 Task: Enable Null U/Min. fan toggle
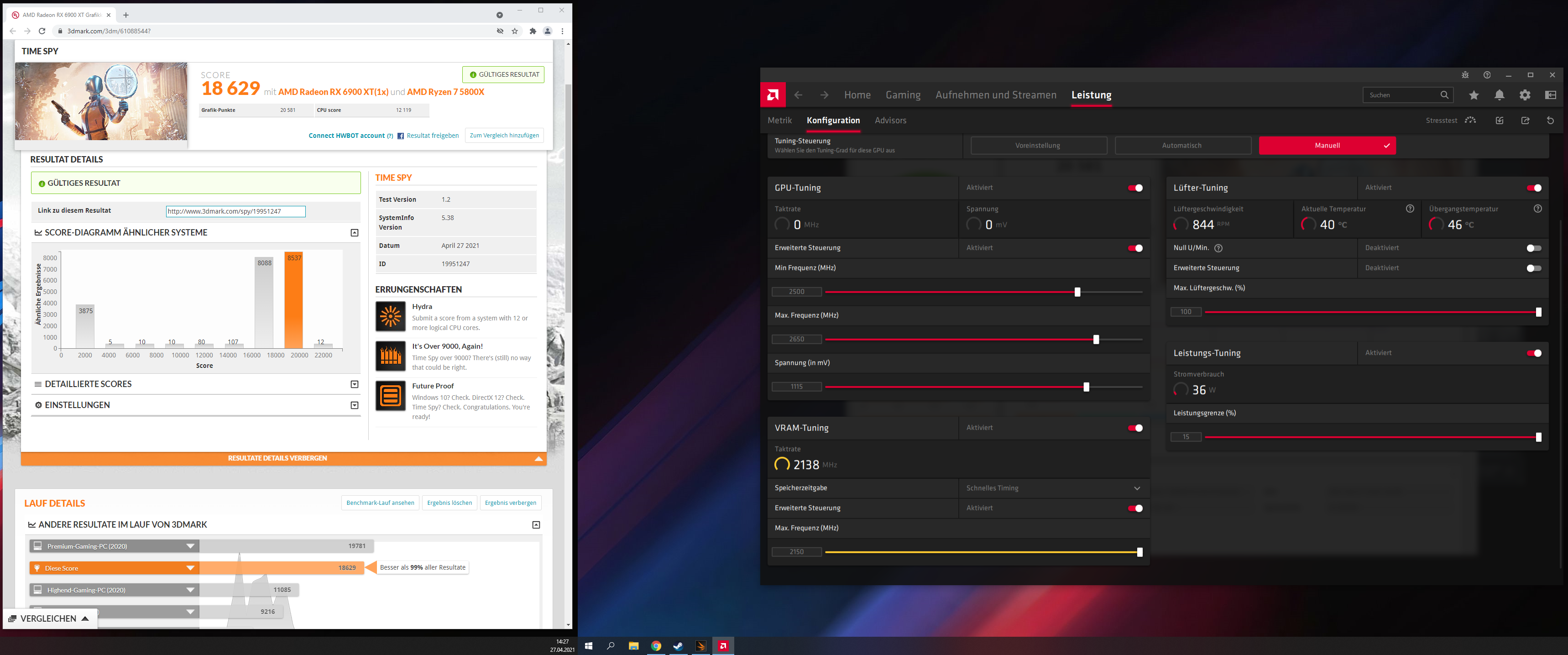pos(1533,248)
